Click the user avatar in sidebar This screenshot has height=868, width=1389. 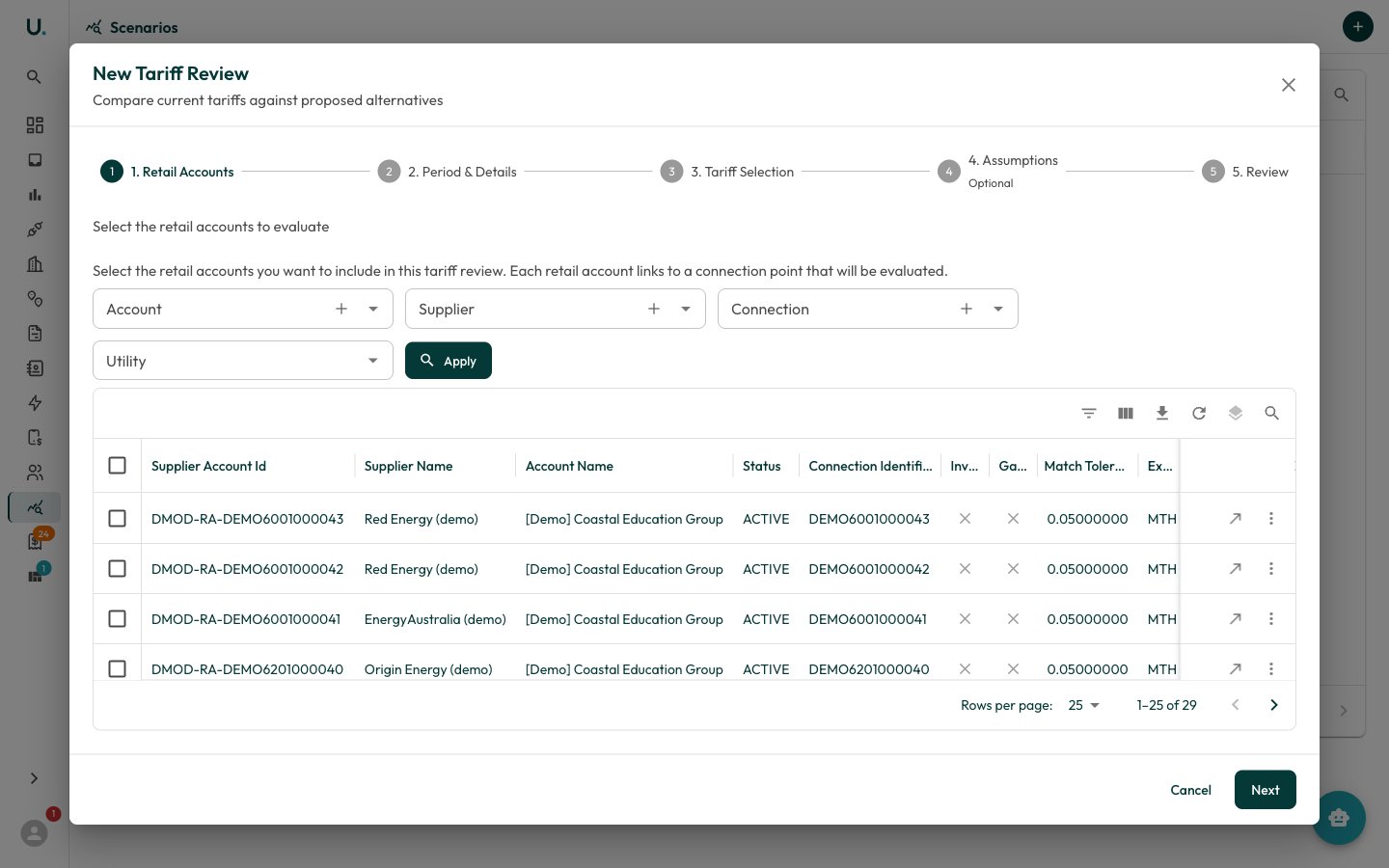35,833
